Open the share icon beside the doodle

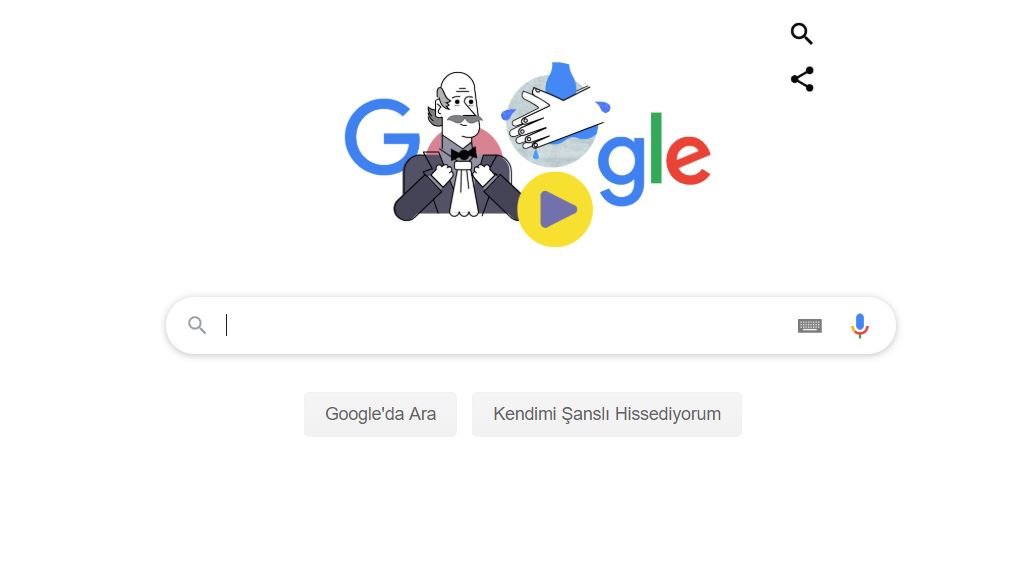802,79
